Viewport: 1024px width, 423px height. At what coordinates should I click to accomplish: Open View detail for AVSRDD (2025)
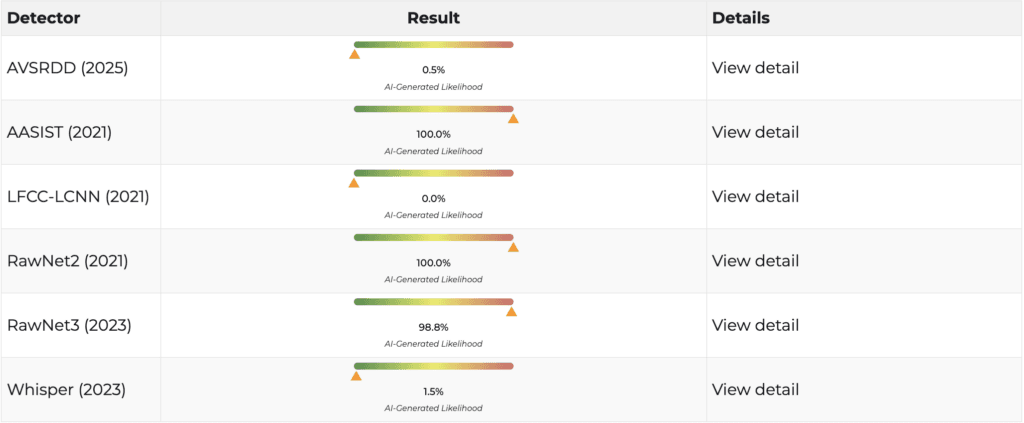tap(755, 68)
